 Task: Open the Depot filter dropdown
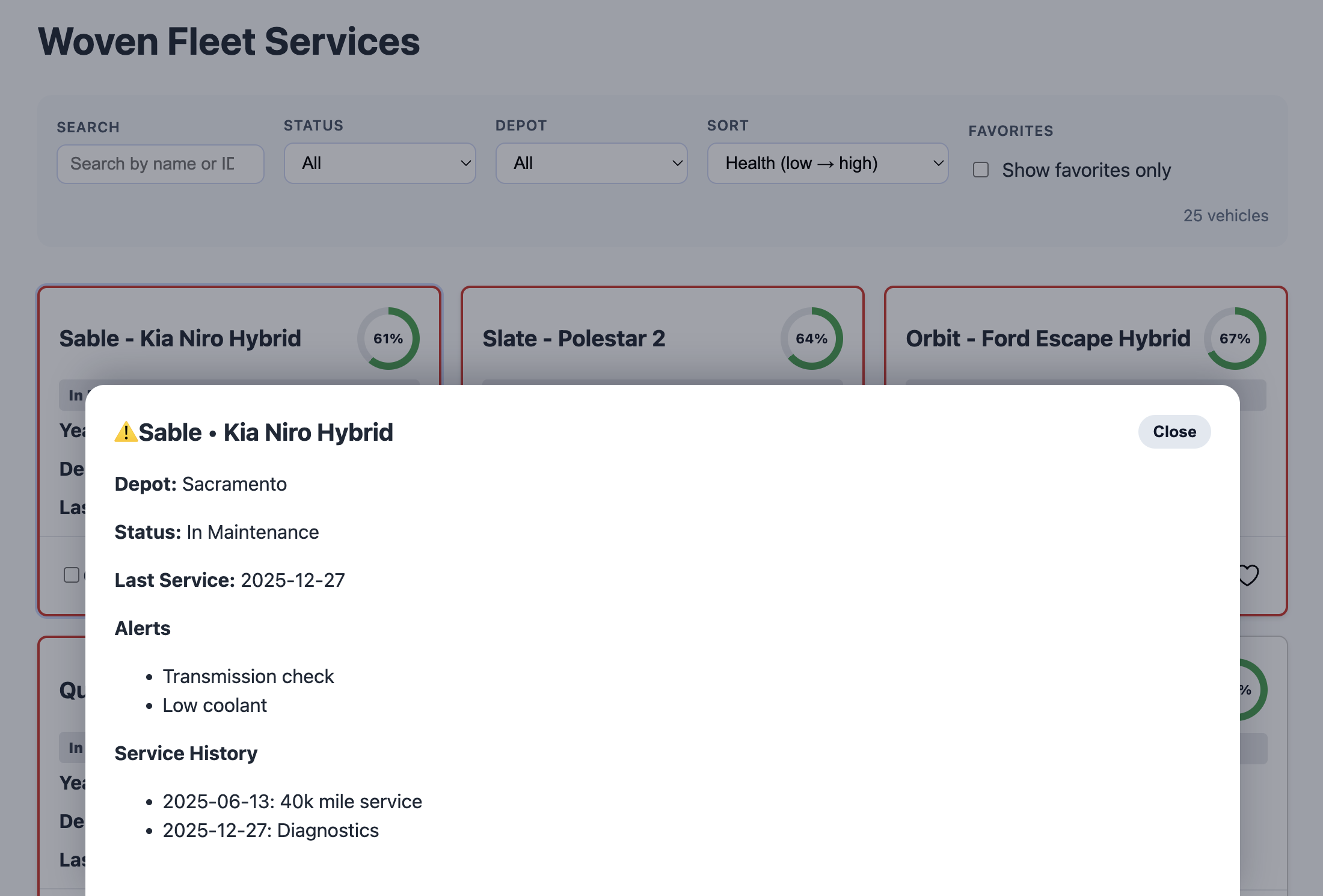tap(591, 163)
